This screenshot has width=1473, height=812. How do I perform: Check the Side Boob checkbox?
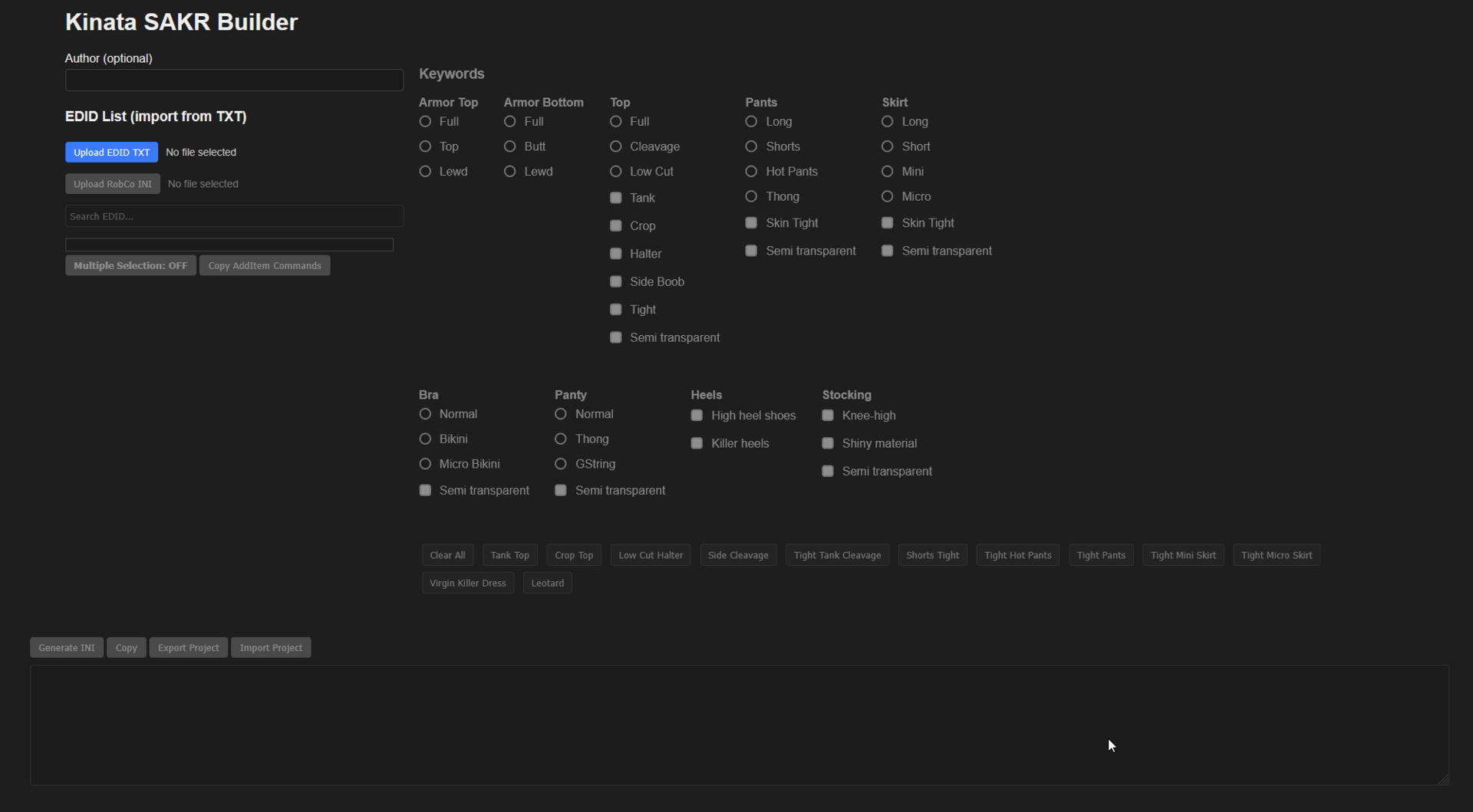tap(615, 281)
